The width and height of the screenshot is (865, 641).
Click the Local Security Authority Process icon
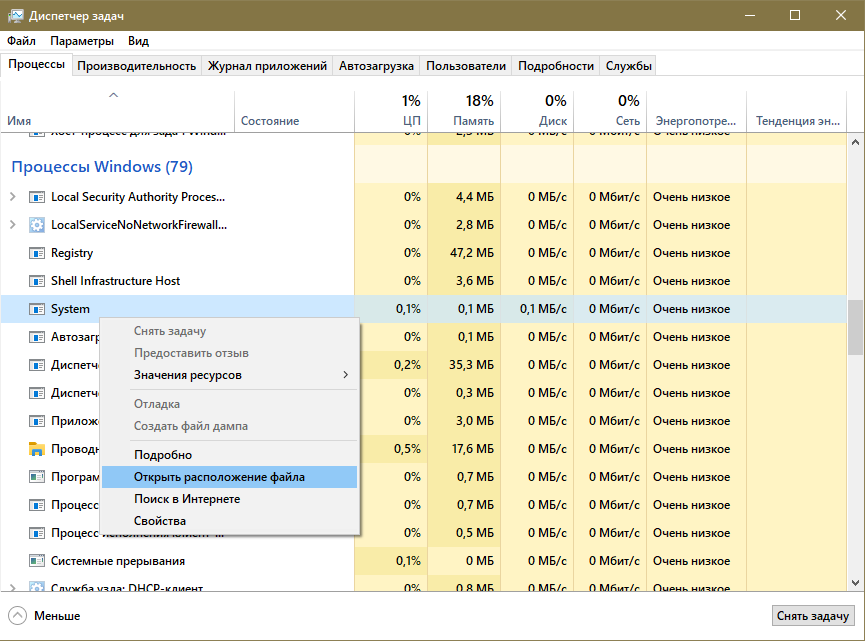pyautogui.click(x=37, y=197)
